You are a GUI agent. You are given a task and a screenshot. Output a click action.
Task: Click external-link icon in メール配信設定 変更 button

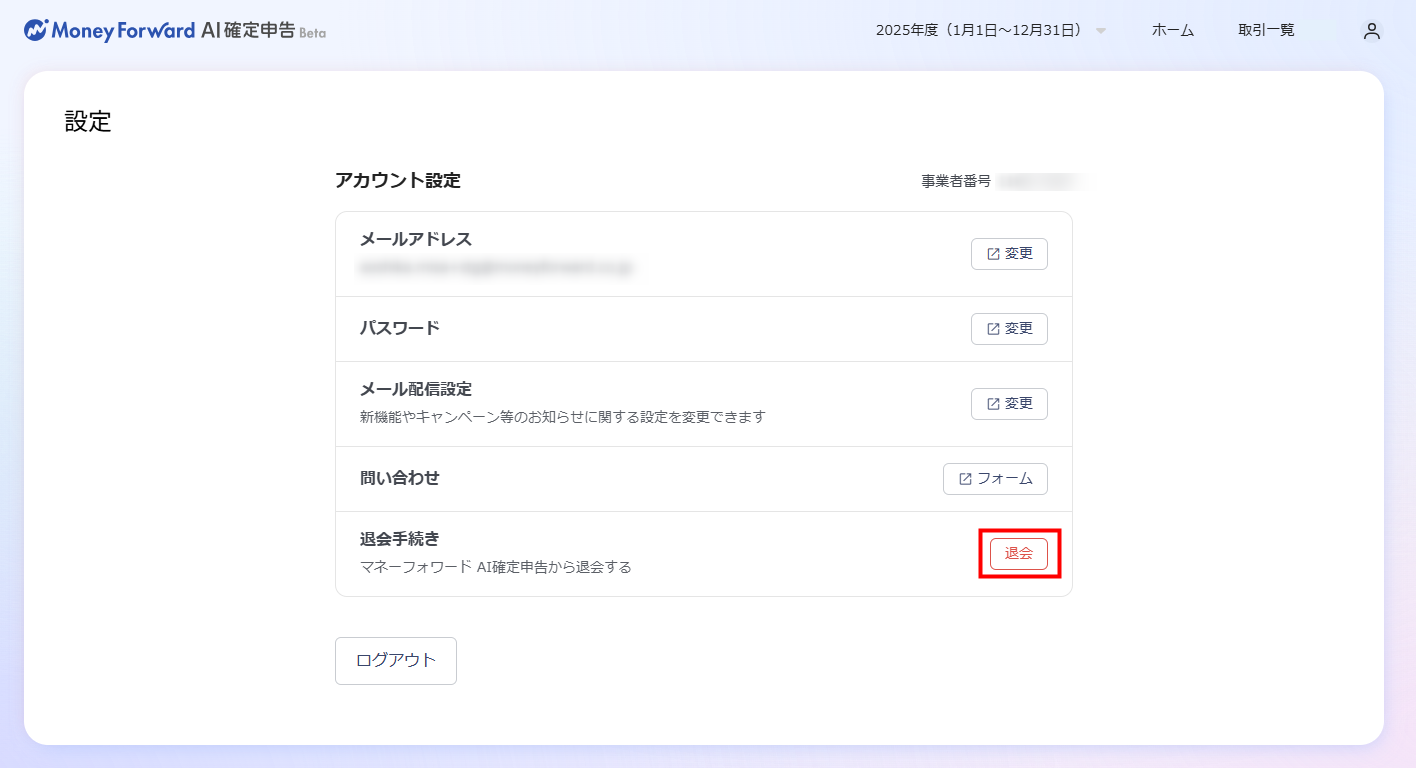[x=993, y=404]
